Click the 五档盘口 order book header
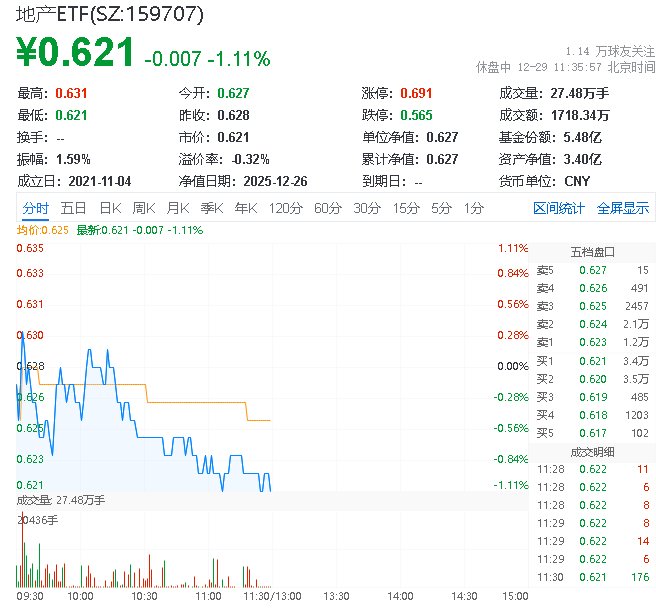The image size is (656, 615). [592, 251]
